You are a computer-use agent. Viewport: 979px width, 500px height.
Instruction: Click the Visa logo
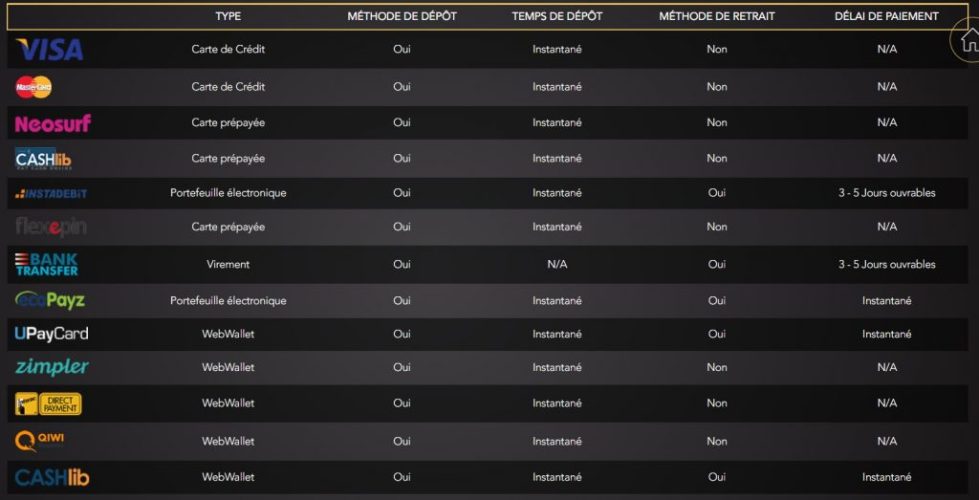[49, 49]
